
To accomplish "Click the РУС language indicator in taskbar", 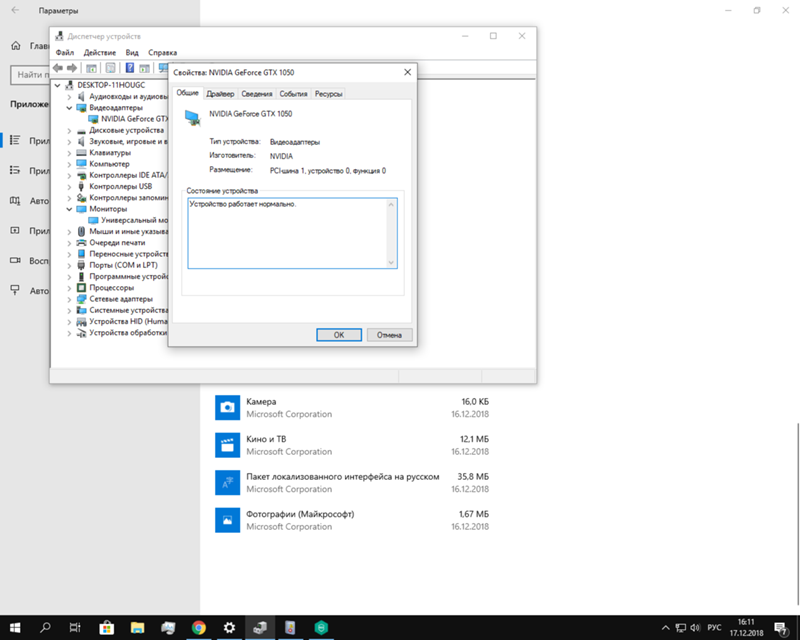I will tap(715, 628).
